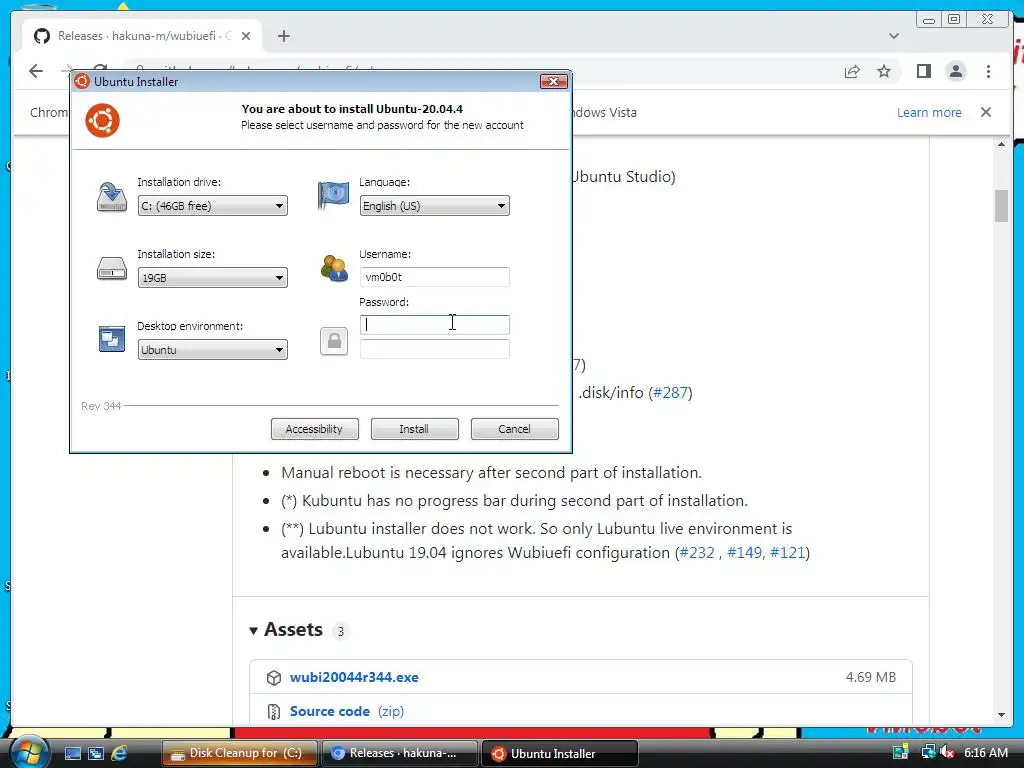Click the zip file icon beside Source code
Image resolution: width=1024 pixels, height=768 pixels.
coord(274,712)
